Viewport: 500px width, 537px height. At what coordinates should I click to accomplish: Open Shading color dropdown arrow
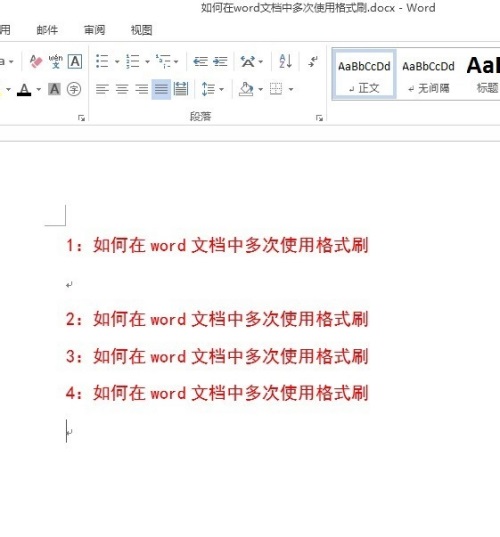(261, 90)
